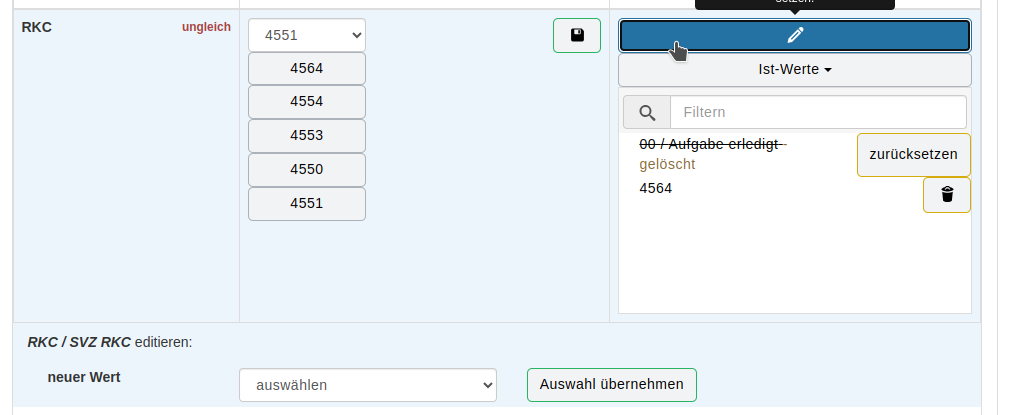The height and width of the screenshot is (415, 1023).
Task: Pick the 4550 value button
Action: point(307,170)
